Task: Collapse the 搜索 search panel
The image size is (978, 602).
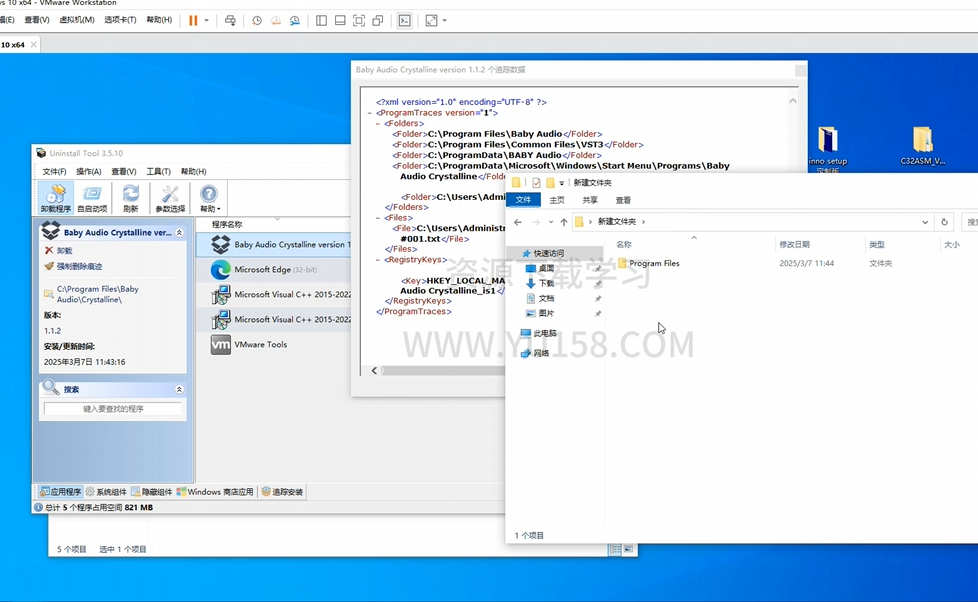Action: click(179, 389)
